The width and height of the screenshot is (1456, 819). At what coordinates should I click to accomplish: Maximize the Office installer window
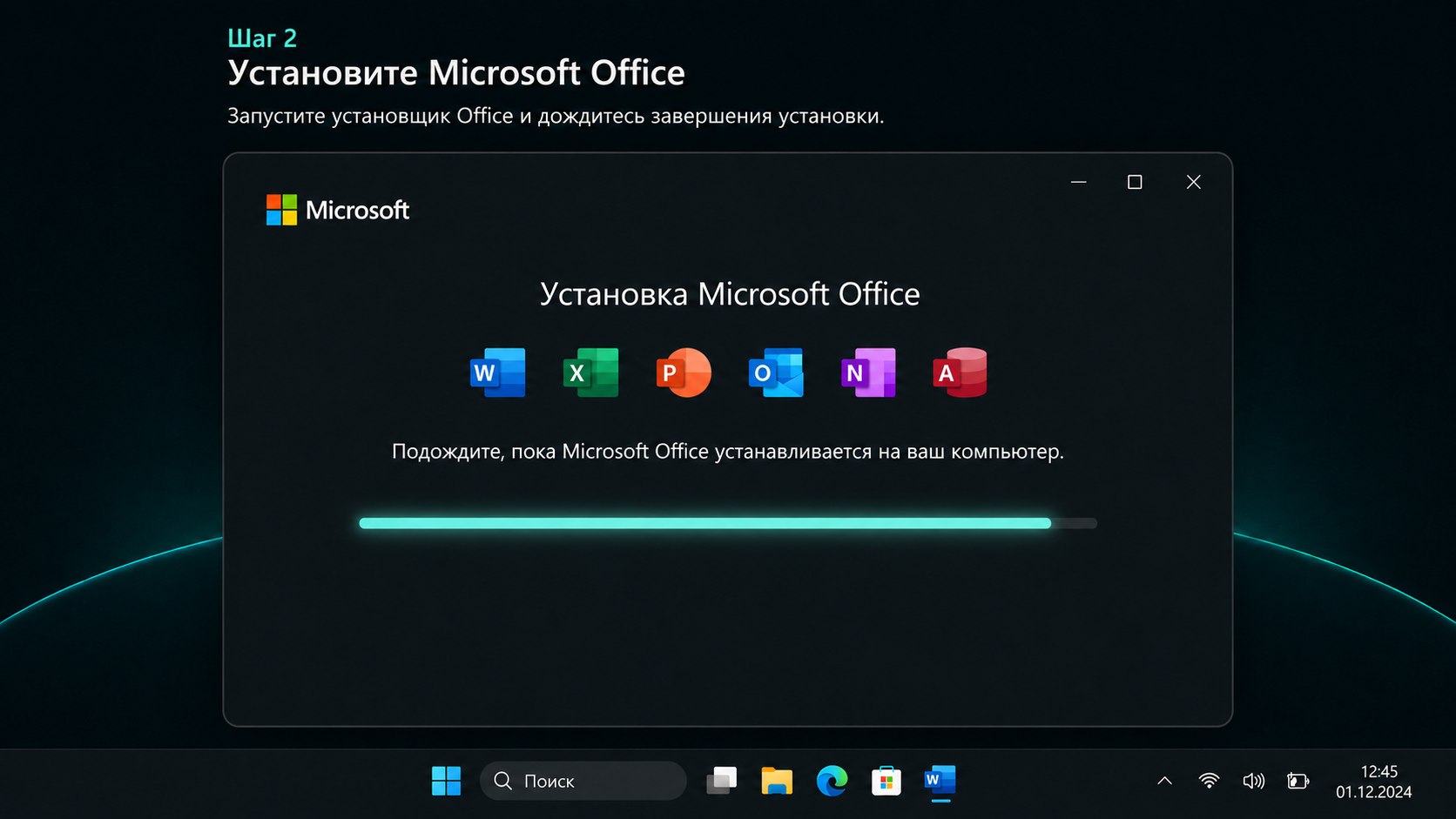pyautogui.click(x=1135, y=182)
